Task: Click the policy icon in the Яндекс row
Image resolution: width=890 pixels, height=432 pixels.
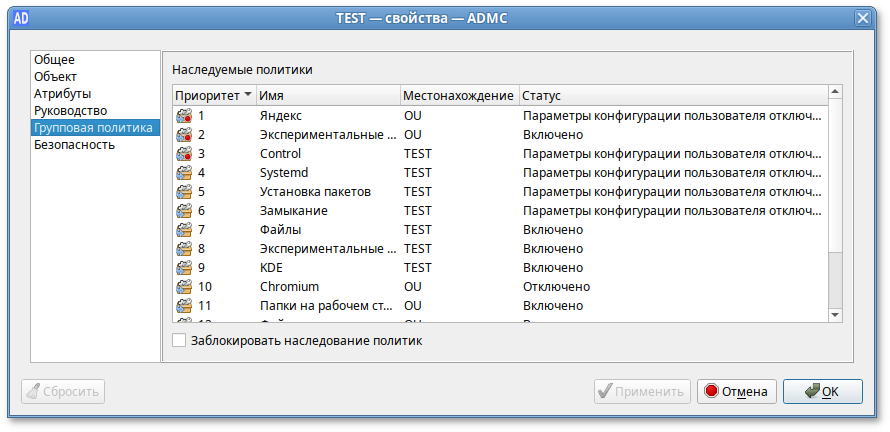Action: 184,116
